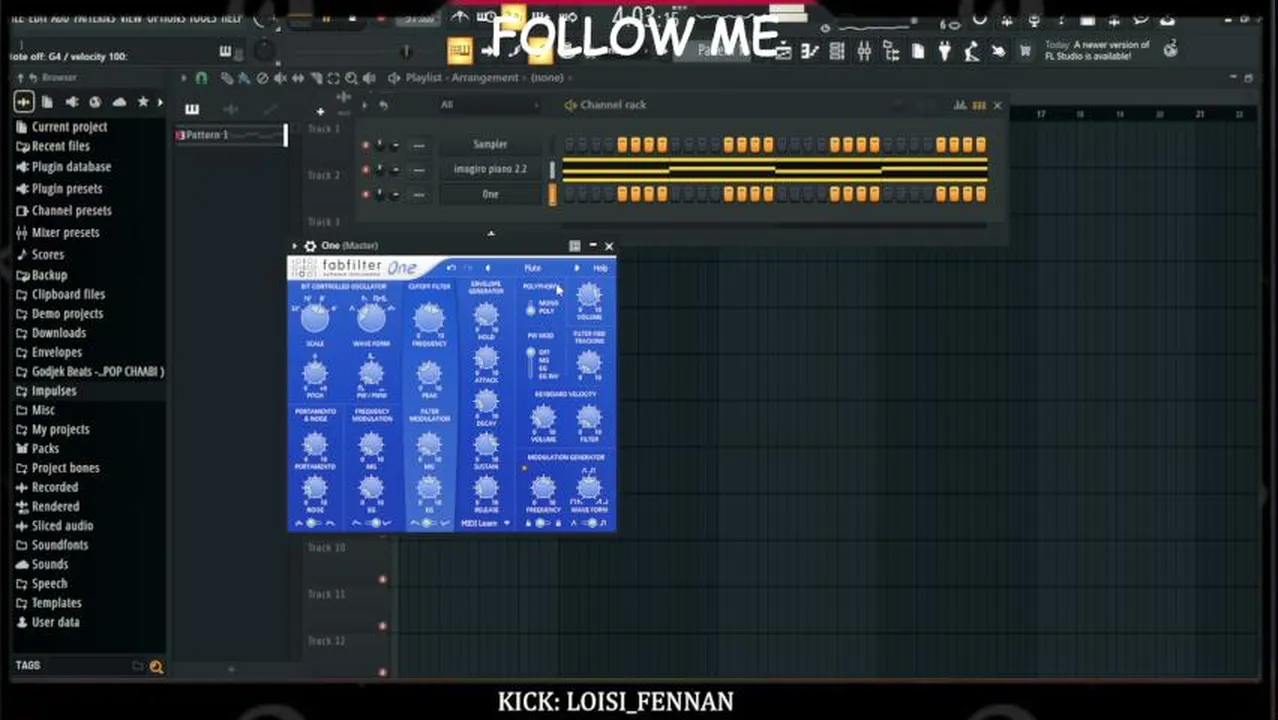Viewport: 1278px width, 720px height.
Task: Toggle Track 10 mute dot in playlist
Action: pyautogui.click(x=382, y=579)
